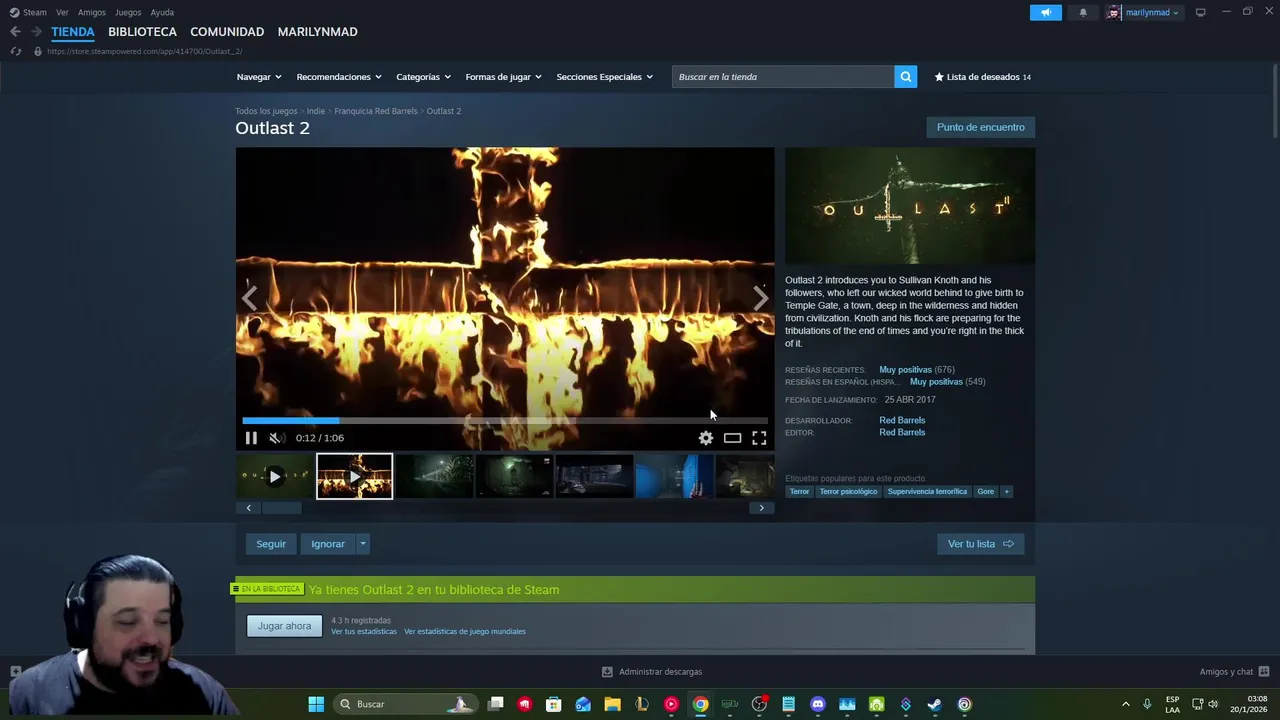The height and width of the screenshot is (720, 1280).
Task: Open the Red Barrels developer link
Action: (x=902, y=420)
